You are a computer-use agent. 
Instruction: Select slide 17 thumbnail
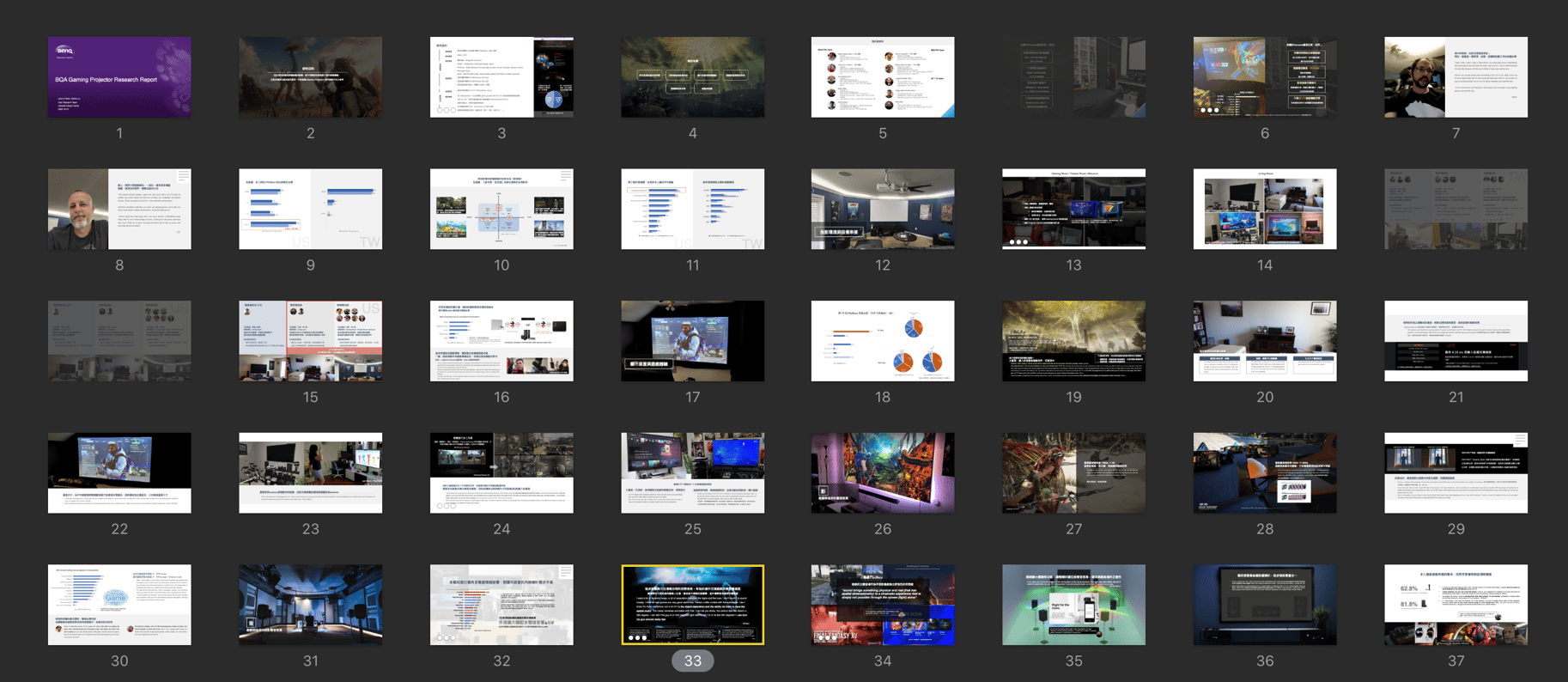point(693,341)
